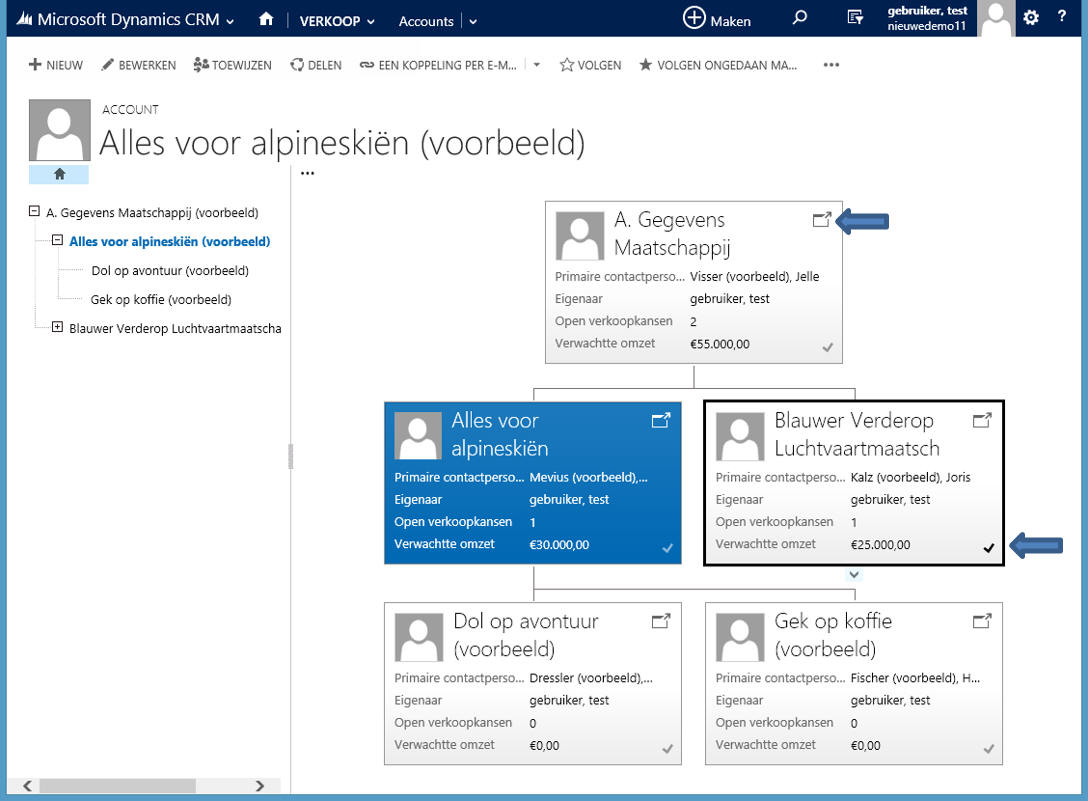This screenshot has height=801, width=1088.
Task: Click the TOEWIJZEN command
Action: [232, 65]
